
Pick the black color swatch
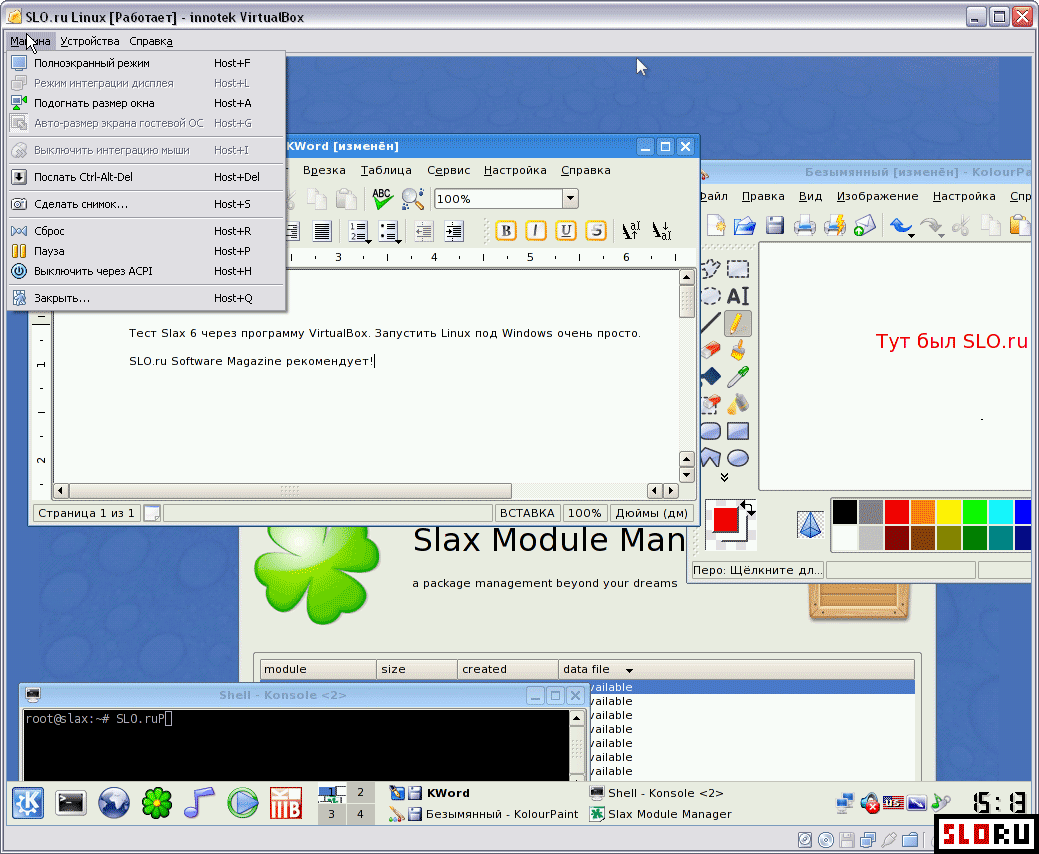pyautogui.click(x=844, y=511)
